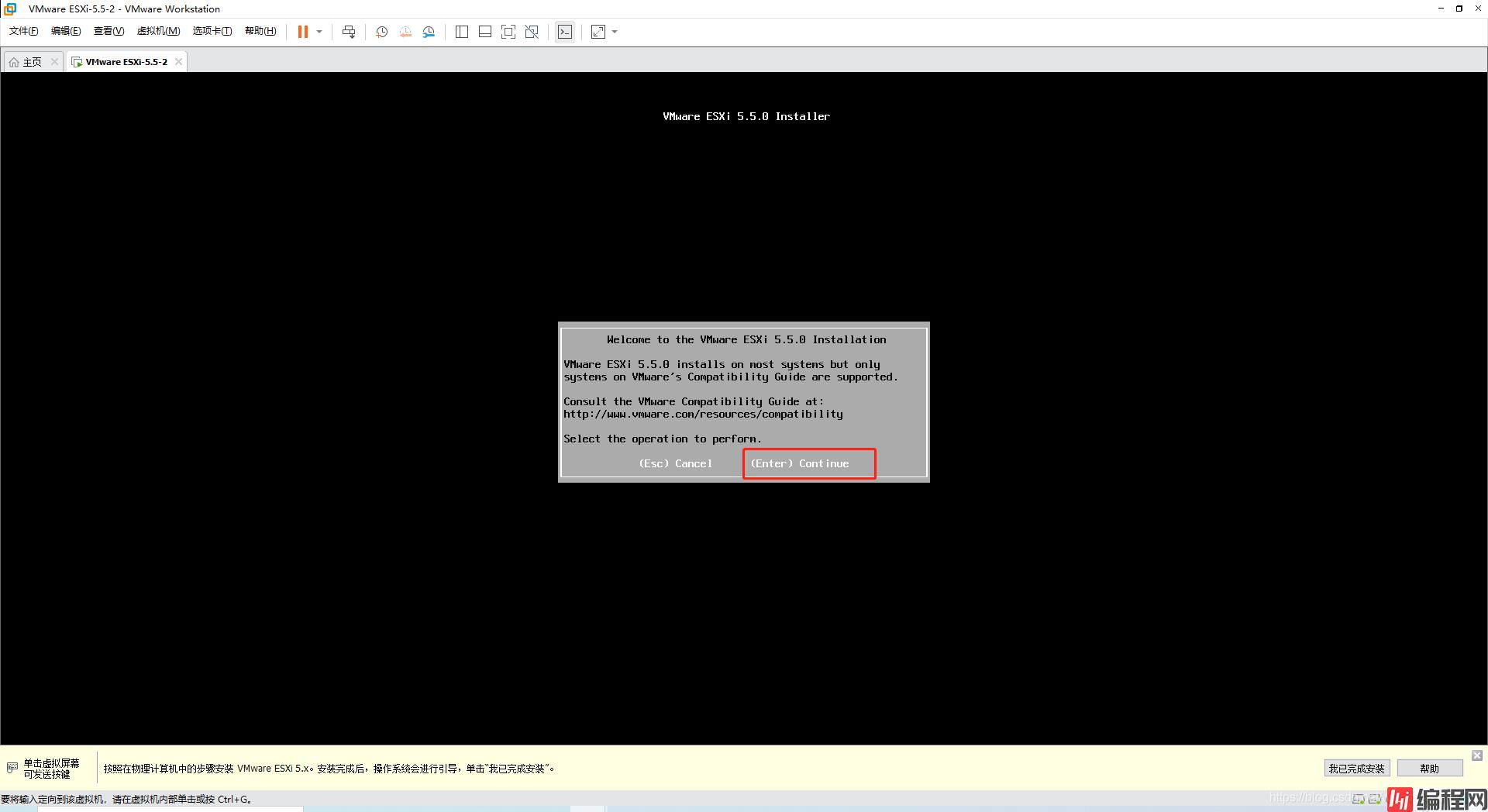
Task: Toggle the thumbnail bar icon
Action: tap(485, 32)
